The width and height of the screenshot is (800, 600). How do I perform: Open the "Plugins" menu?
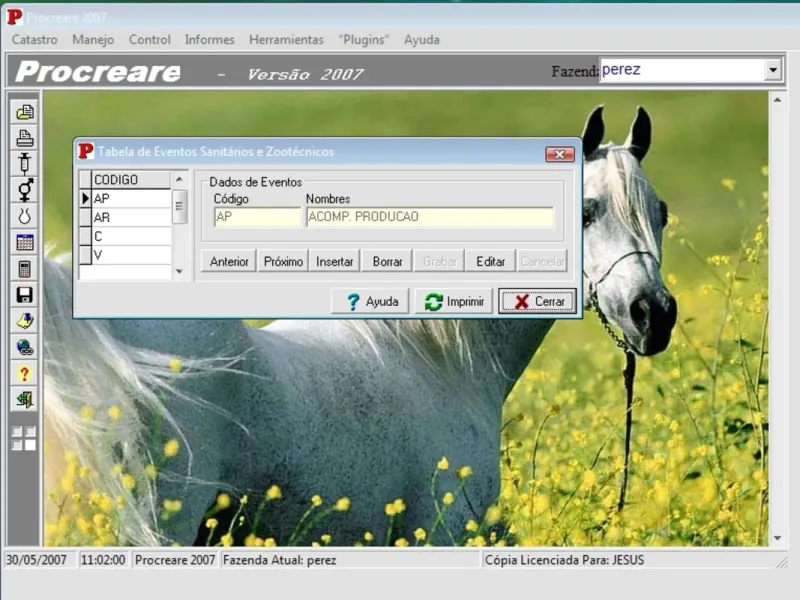tap(364, 40)
